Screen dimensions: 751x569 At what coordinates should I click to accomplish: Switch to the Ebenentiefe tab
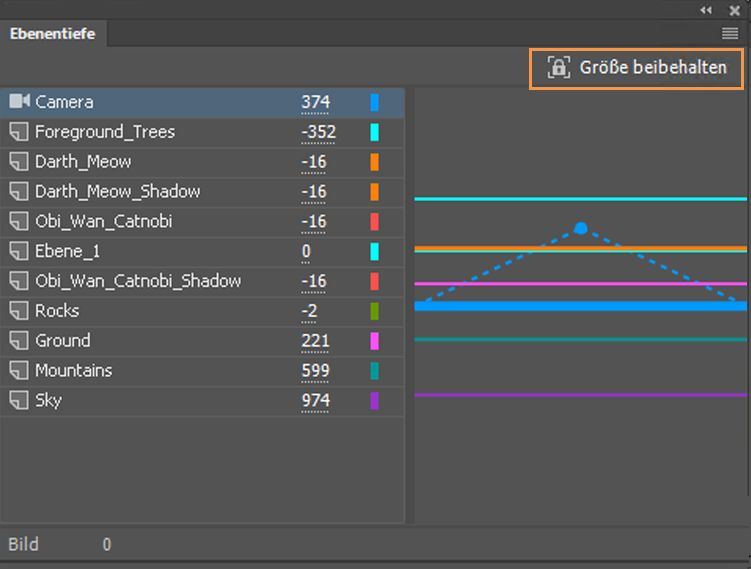53,34
